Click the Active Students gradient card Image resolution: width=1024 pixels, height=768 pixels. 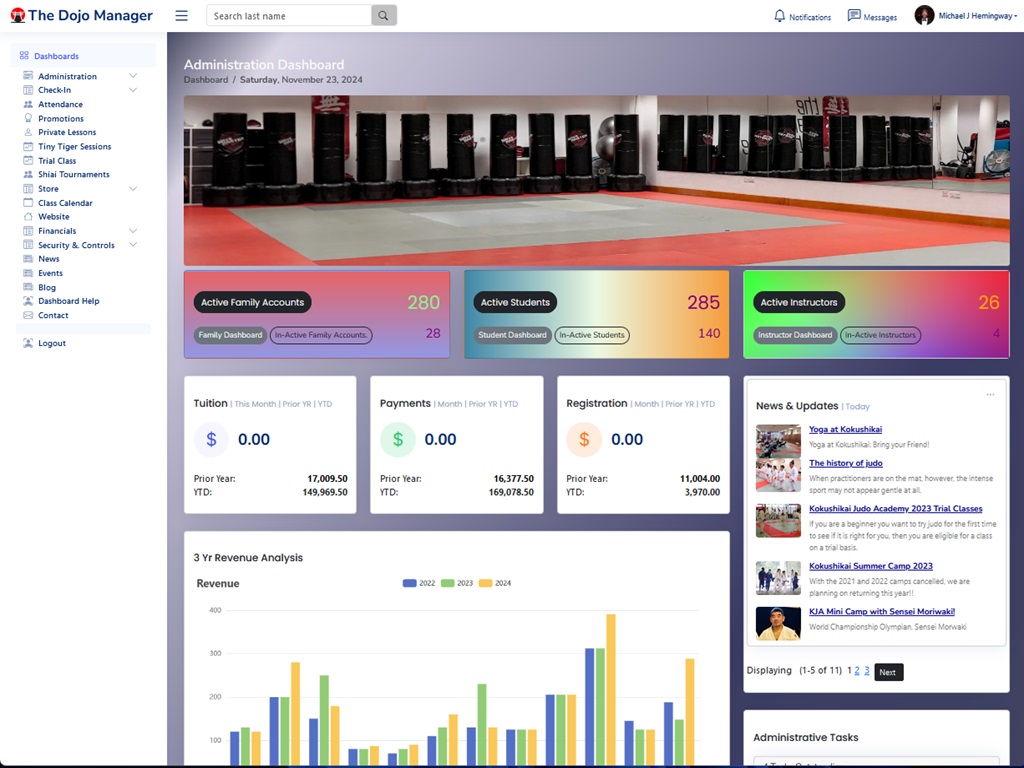(x=596, y=314)
